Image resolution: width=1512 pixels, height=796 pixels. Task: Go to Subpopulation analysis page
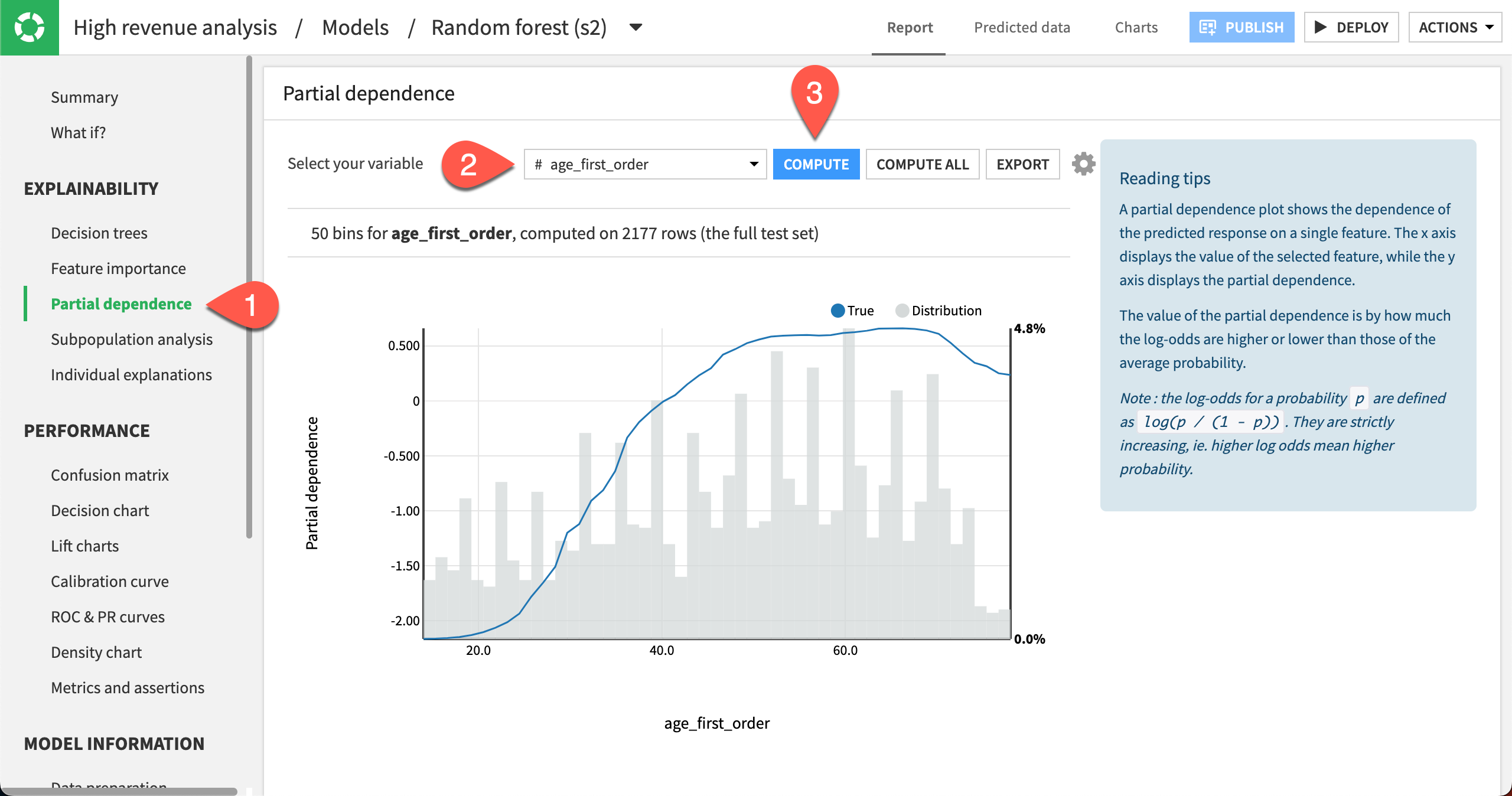coord(131,340)
